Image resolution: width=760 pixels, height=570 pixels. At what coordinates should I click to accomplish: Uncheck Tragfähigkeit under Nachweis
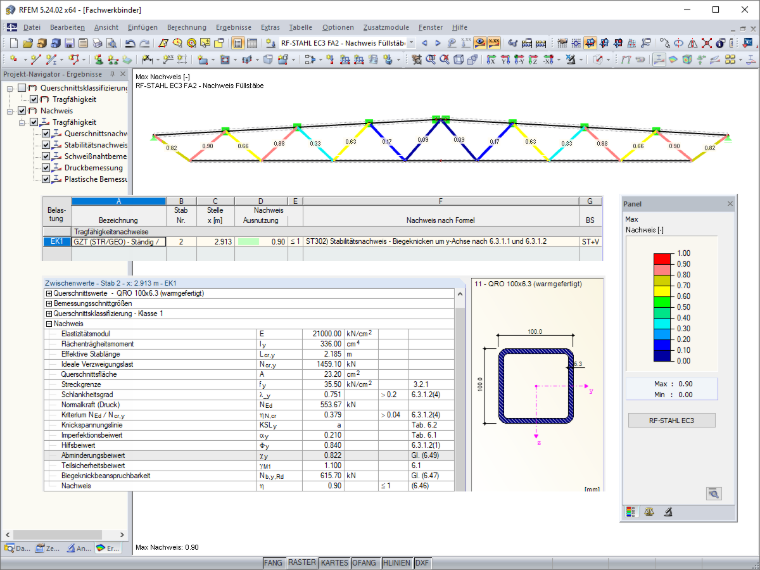click(x=34, y=122)
